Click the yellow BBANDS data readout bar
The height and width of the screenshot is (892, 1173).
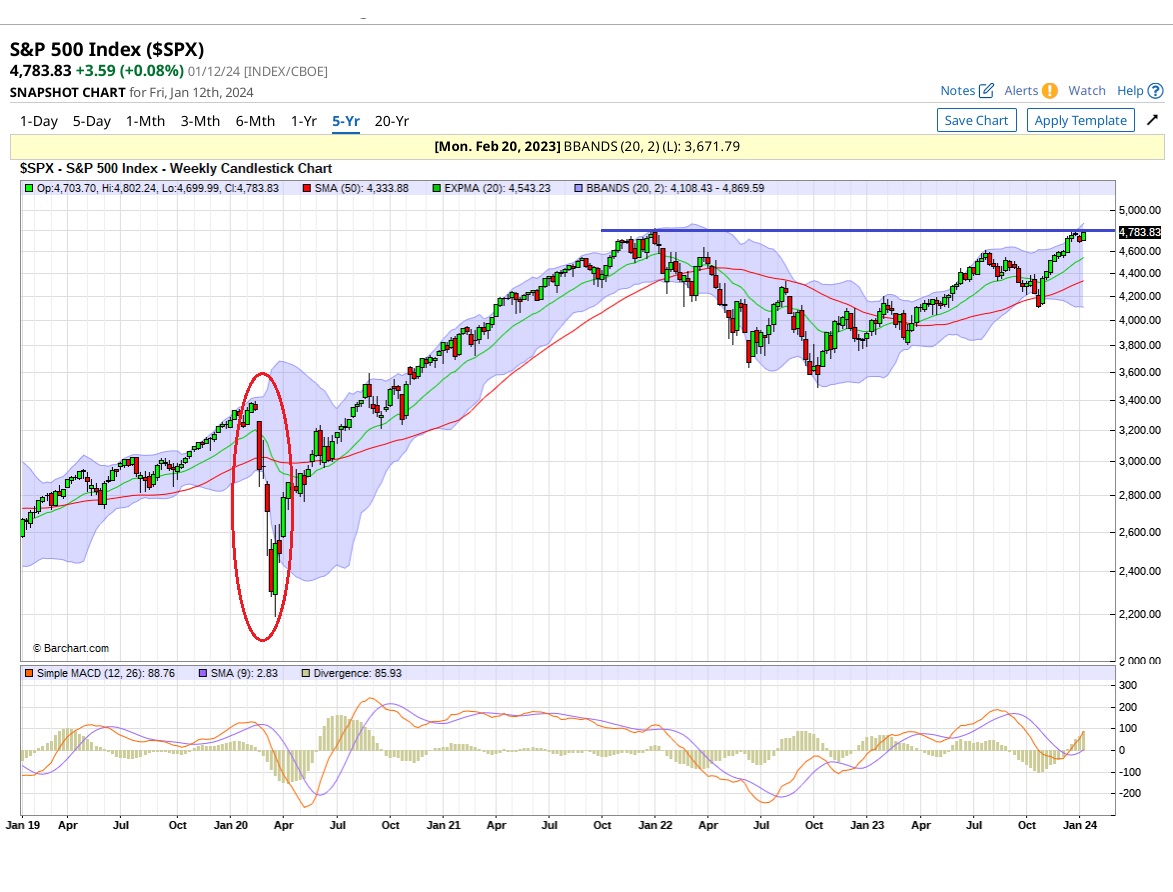point(587,147)
